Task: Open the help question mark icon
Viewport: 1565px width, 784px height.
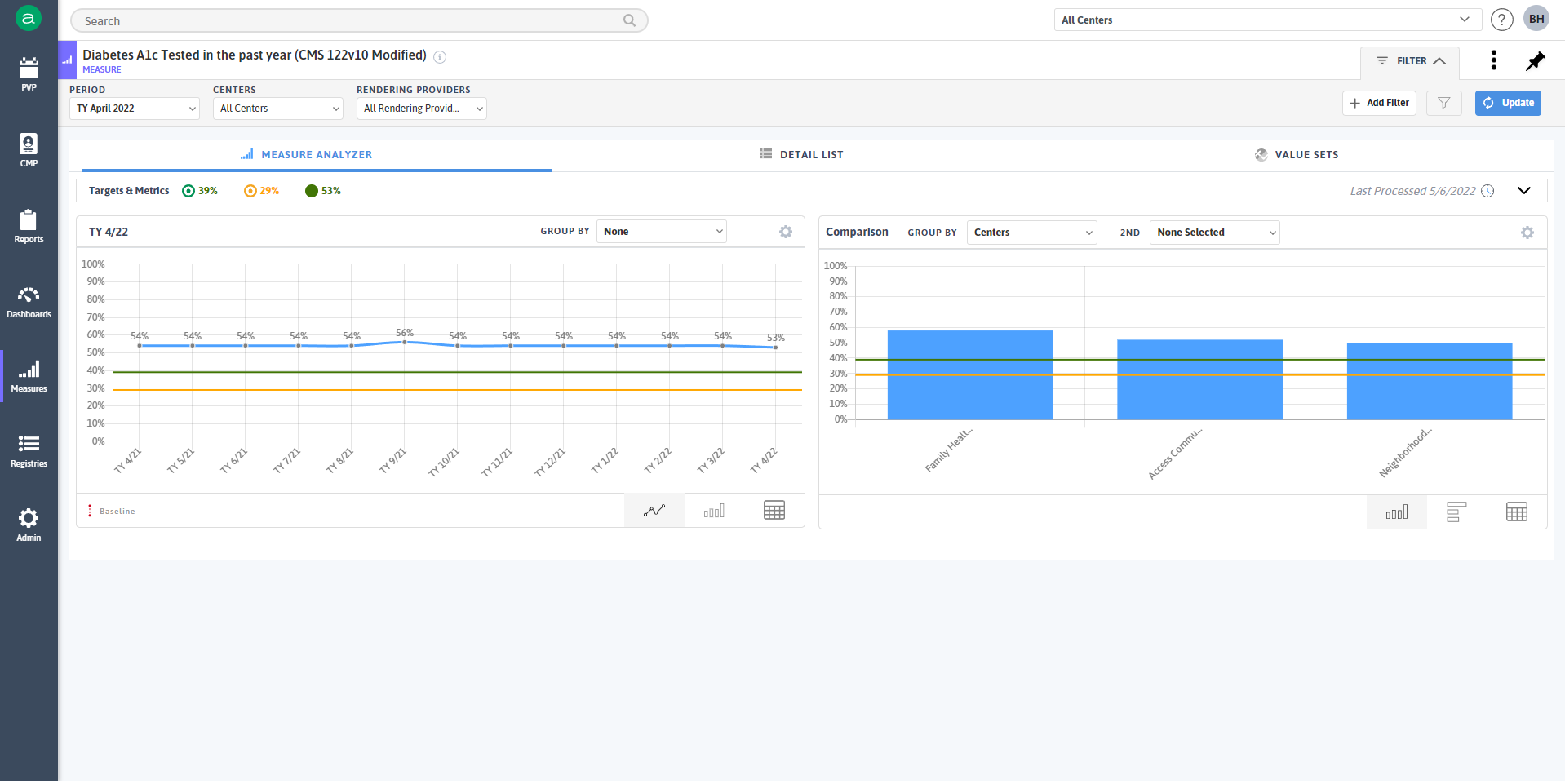Action: coord(1501,20)
